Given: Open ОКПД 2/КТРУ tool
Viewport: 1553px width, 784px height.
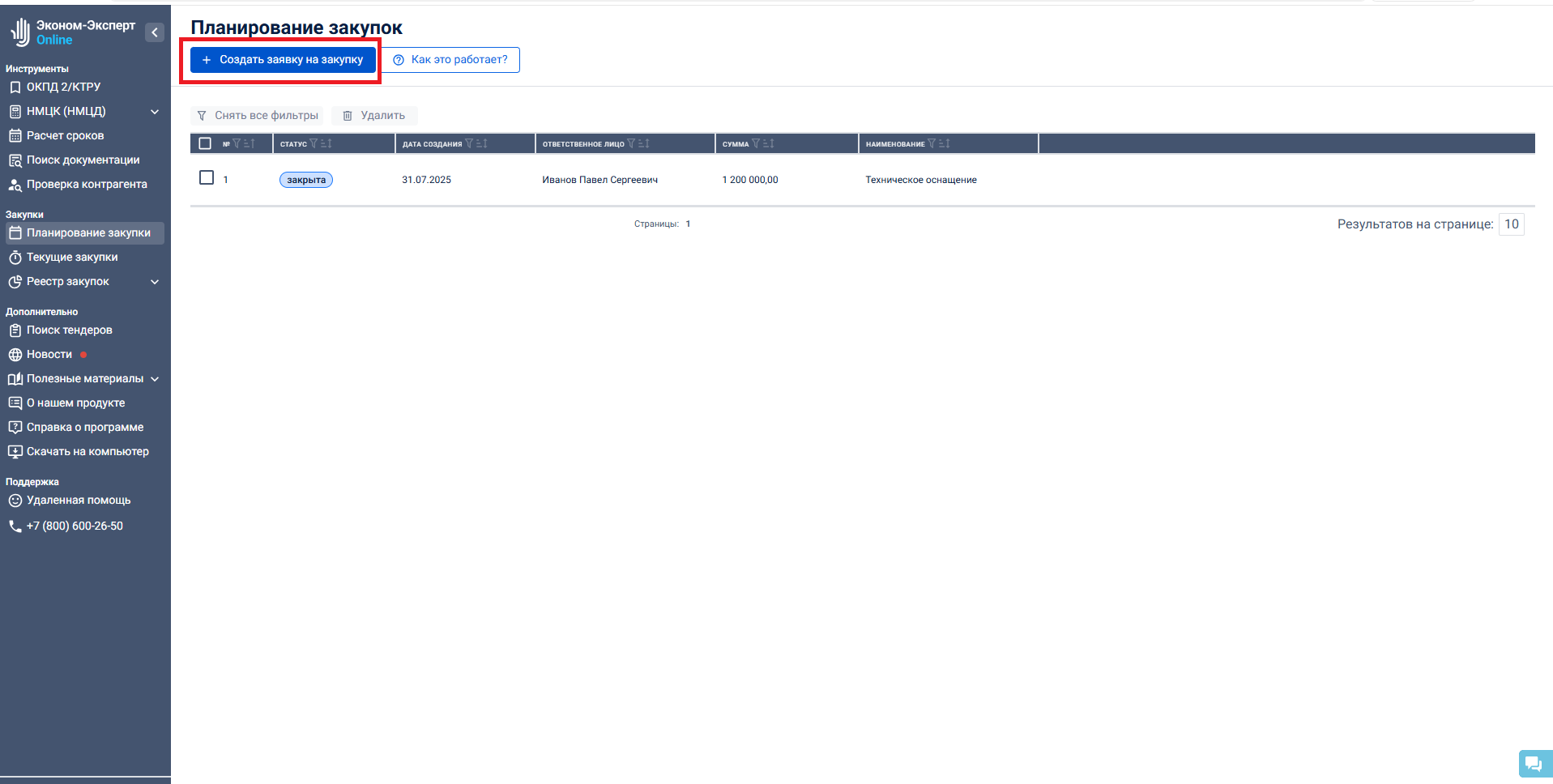Looking at the screenshot, I should tap(63, 87).
